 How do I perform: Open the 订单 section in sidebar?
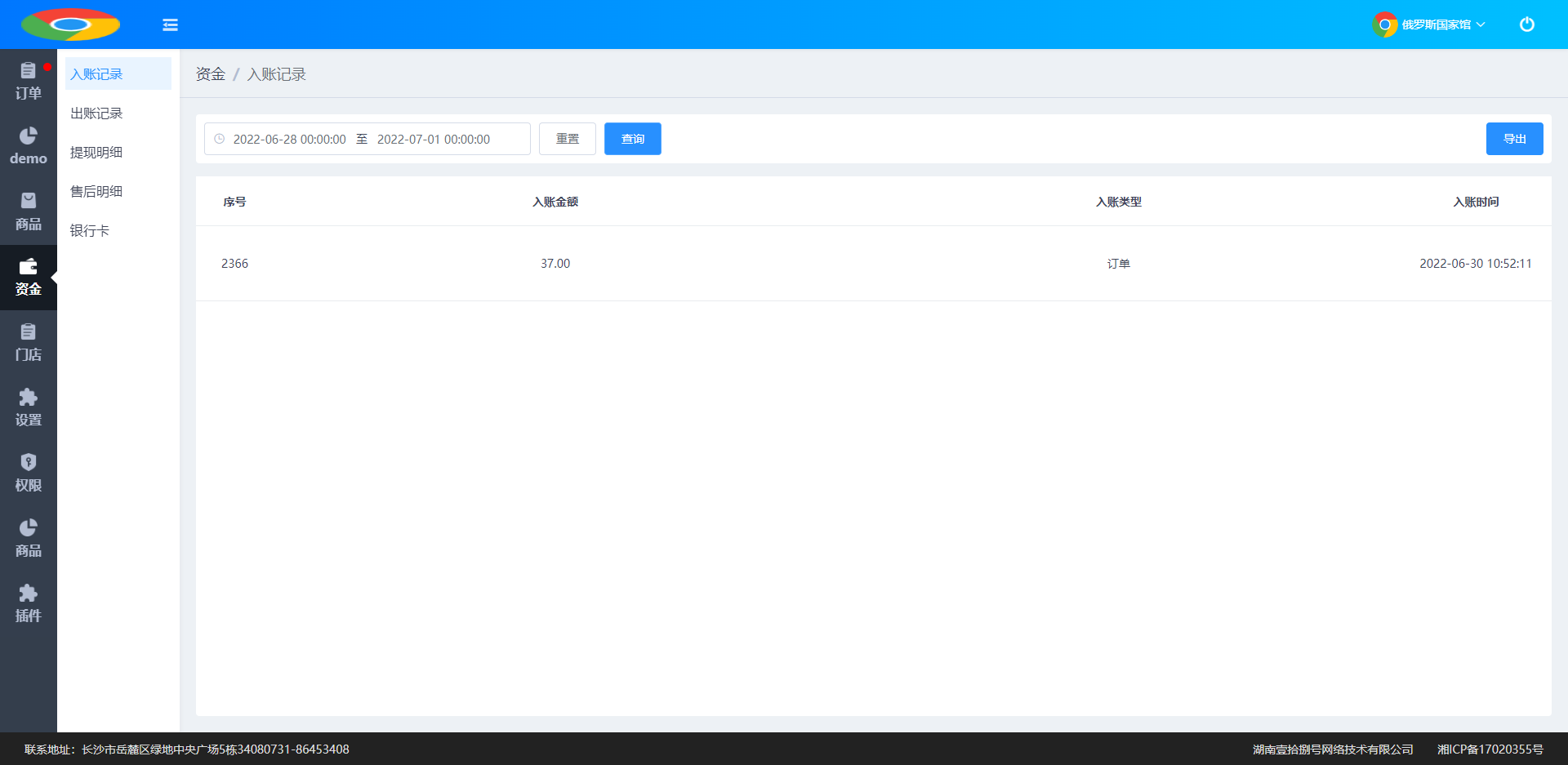click(29, 82)
